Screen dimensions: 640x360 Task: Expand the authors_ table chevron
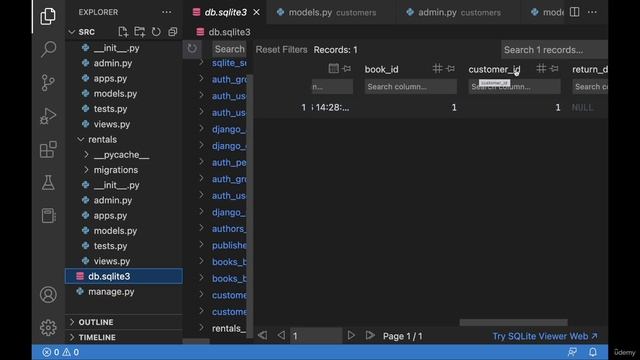[x=201, y=229]
